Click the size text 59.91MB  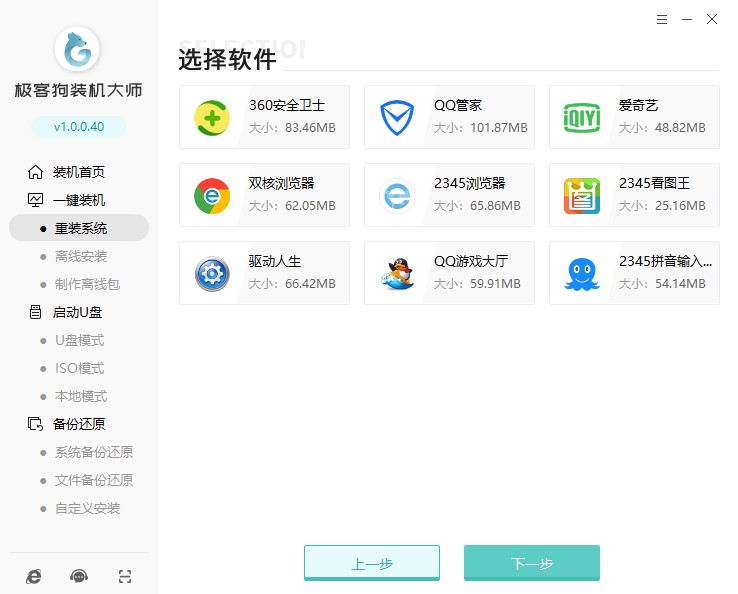click(495, 284)
